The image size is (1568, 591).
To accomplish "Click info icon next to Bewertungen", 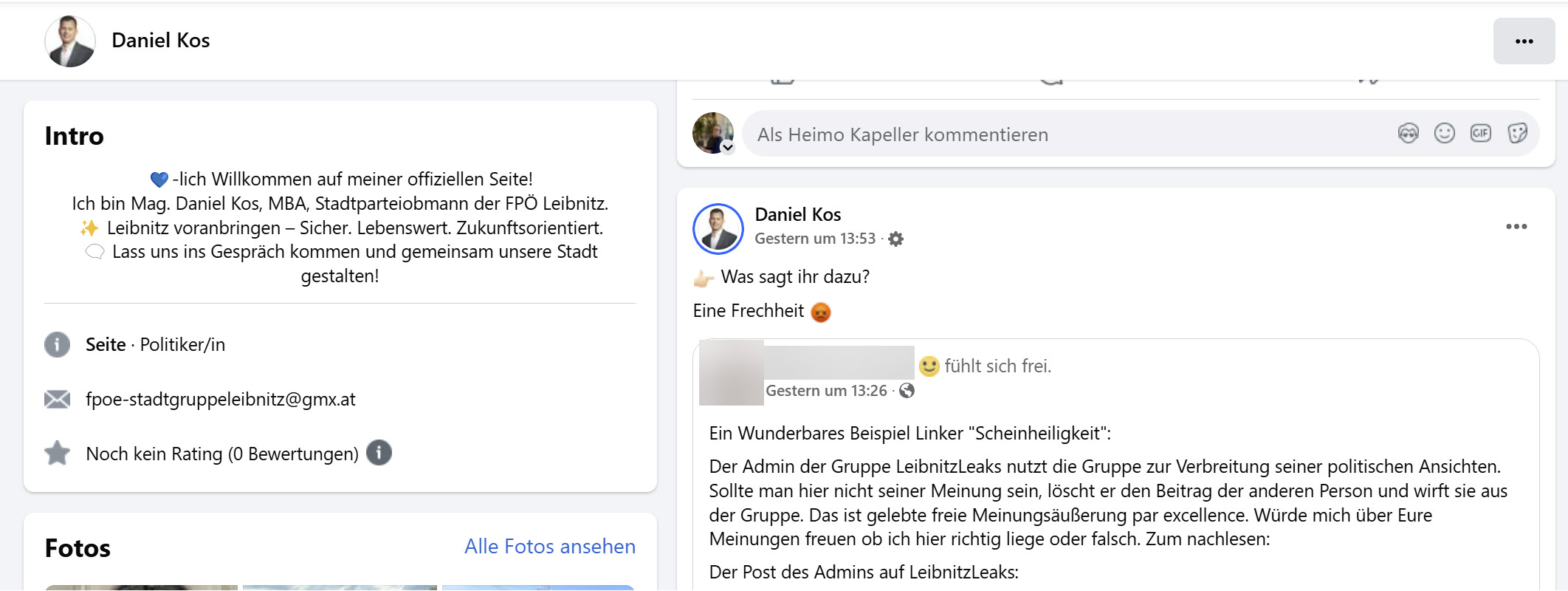I will (x=379, y=453).
